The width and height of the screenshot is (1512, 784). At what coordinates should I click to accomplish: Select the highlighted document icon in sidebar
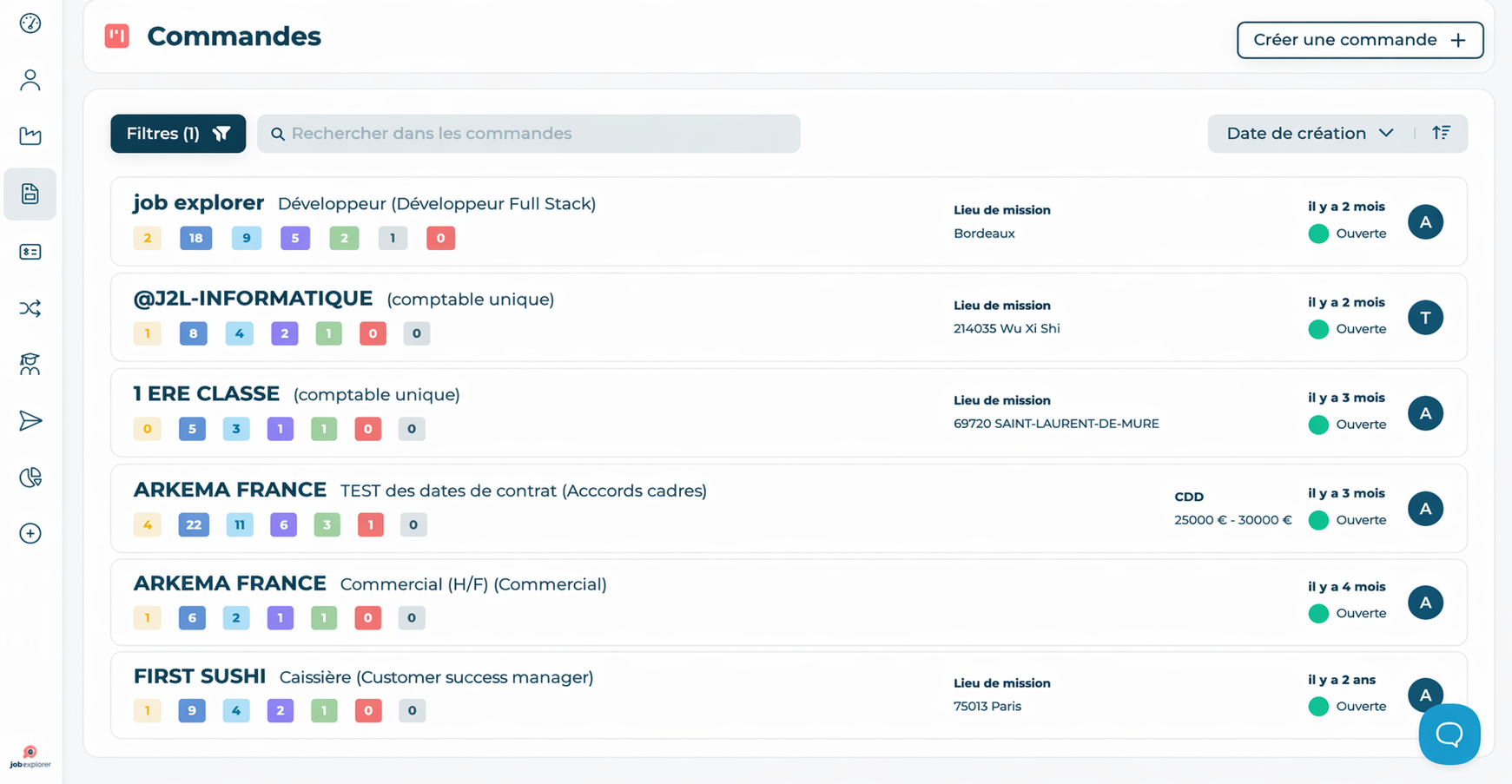[30, 194]
